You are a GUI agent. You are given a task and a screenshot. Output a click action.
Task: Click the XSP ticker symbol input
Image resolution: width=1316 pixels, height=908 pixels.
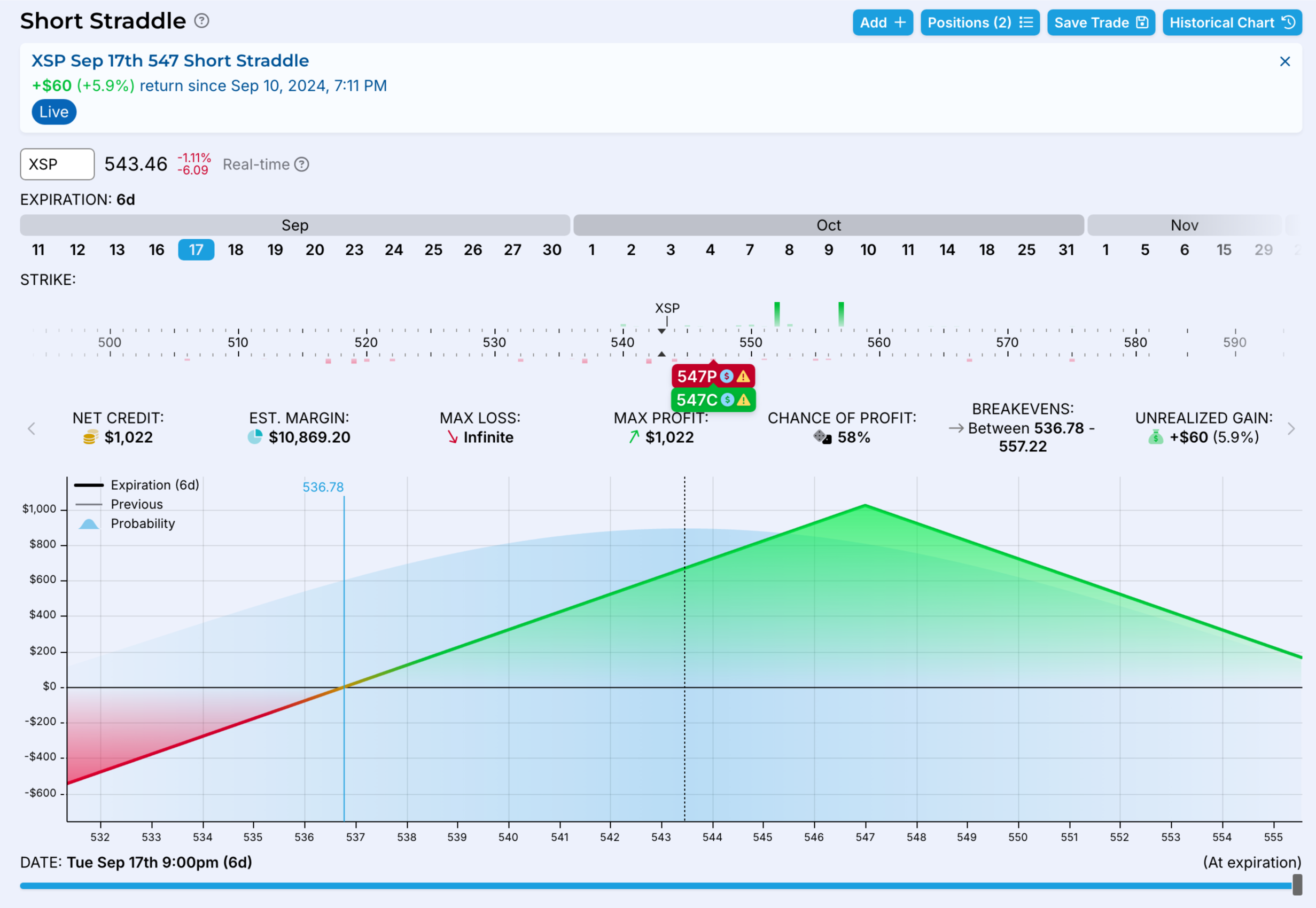58,165
